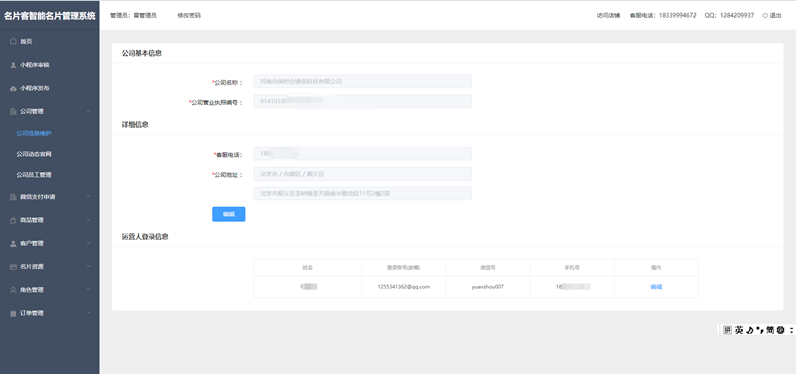Switch IME language via the 英 icon

click(x=739, y=330)
